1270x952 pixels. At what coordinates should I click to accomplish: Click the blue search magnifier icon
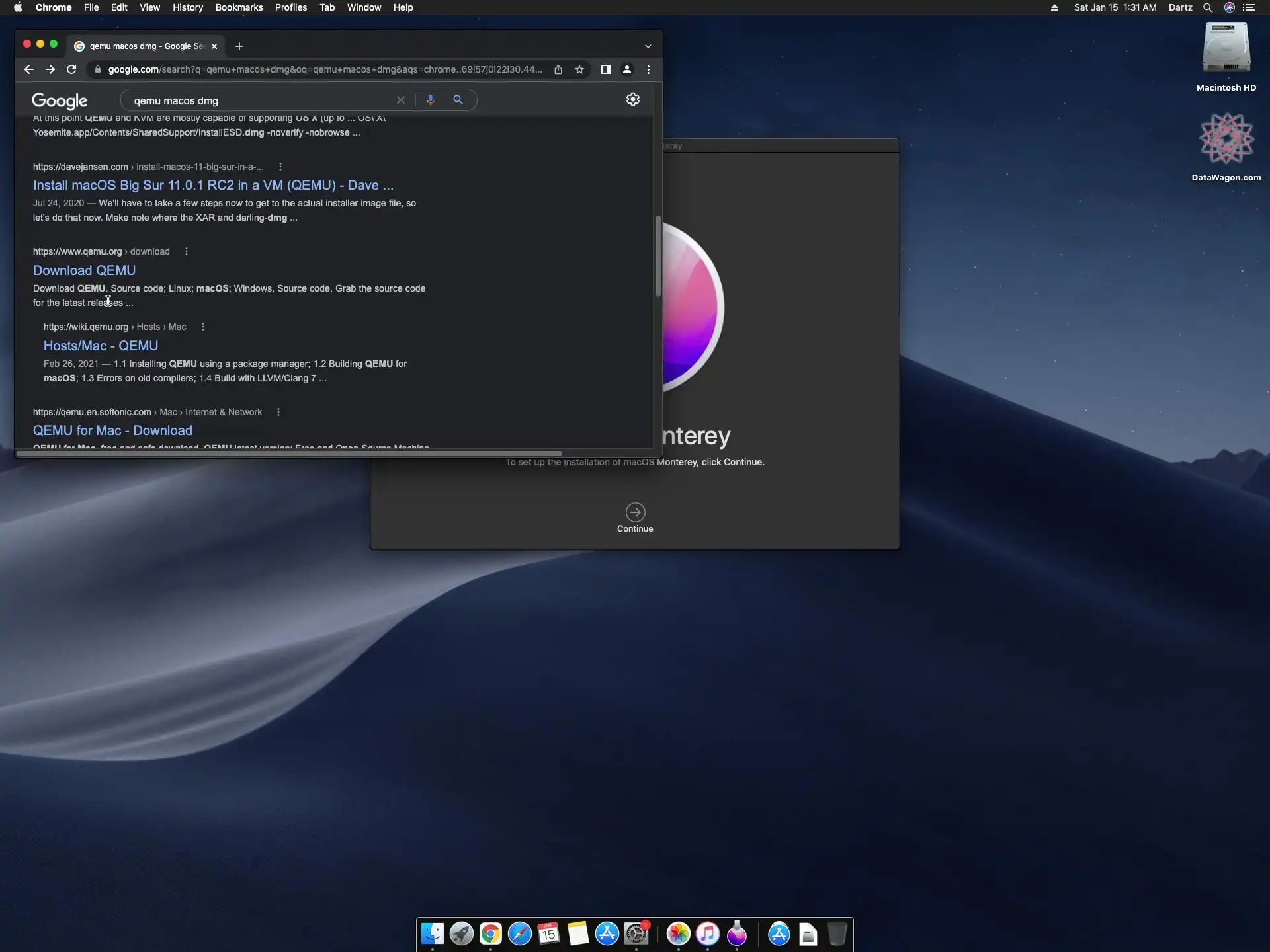click(x=458, y=100)
